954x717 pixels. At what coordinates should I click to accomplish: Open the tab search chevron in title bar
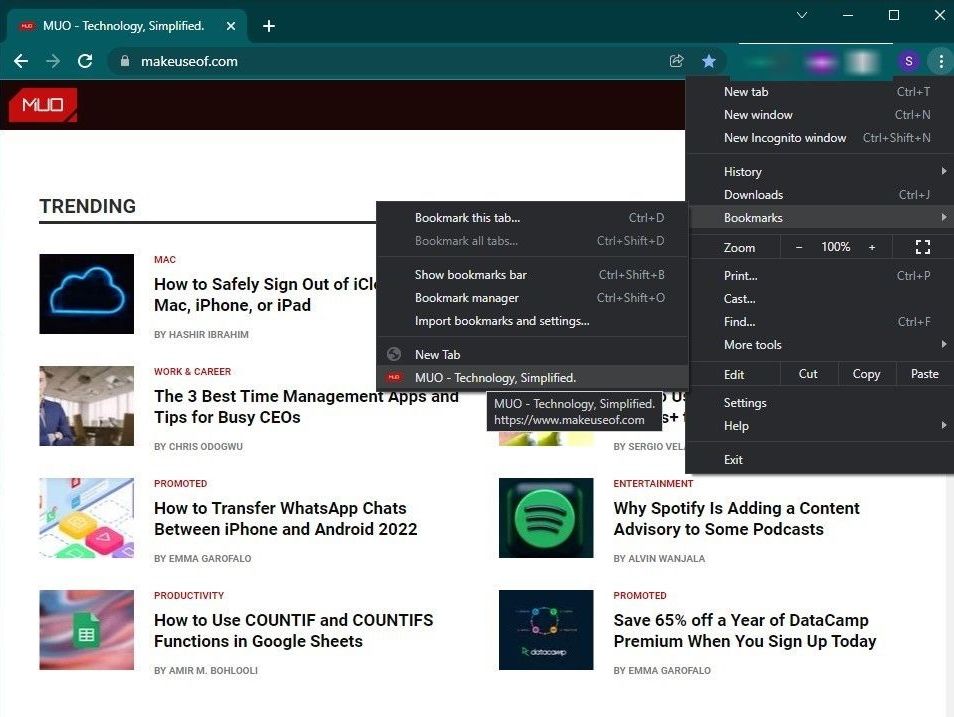pos(802,15)
